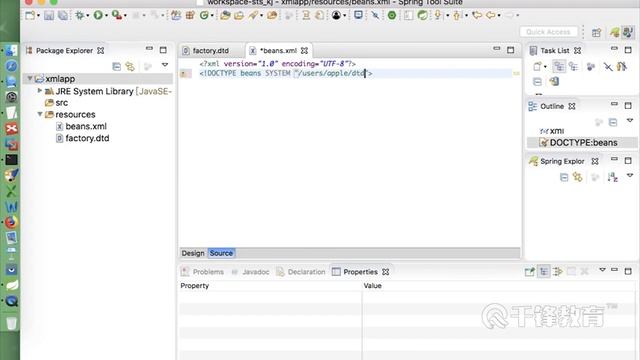The image size is (640, 360).
Task: Open the Package Explorer view menu triangle
Action: (x=165, y=65)
